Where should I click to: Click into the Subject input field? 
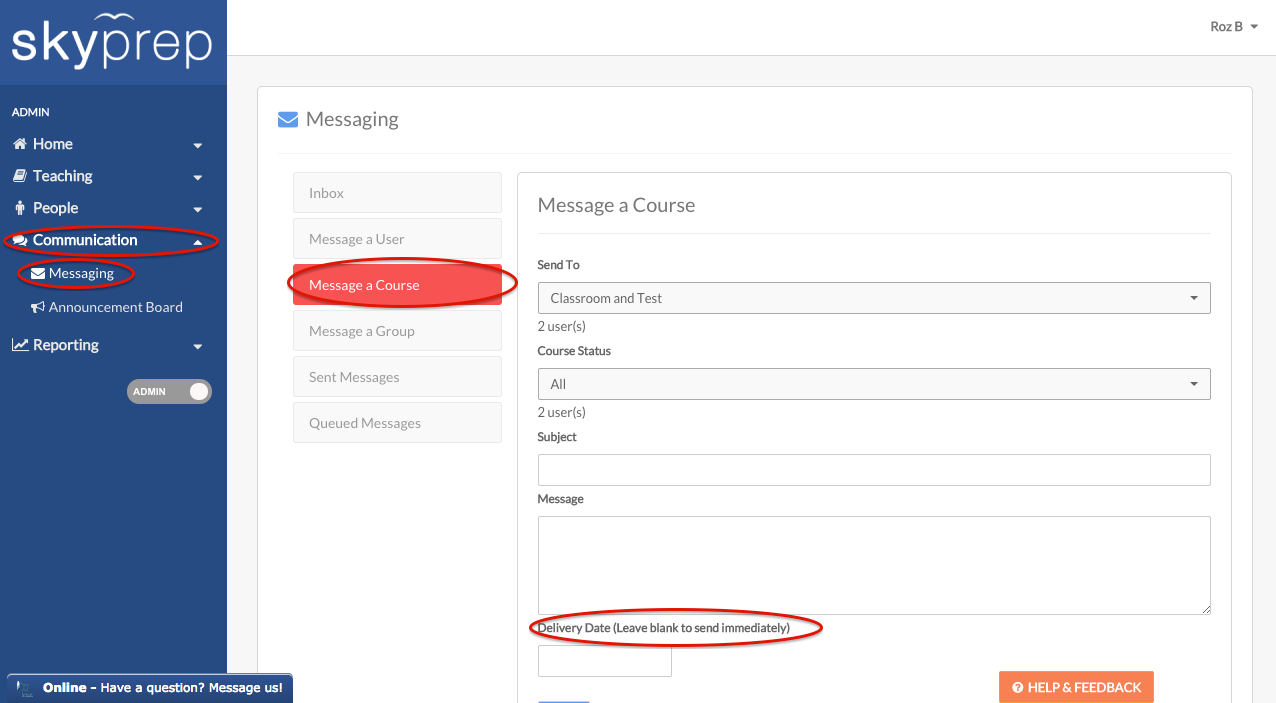(873, 470)
